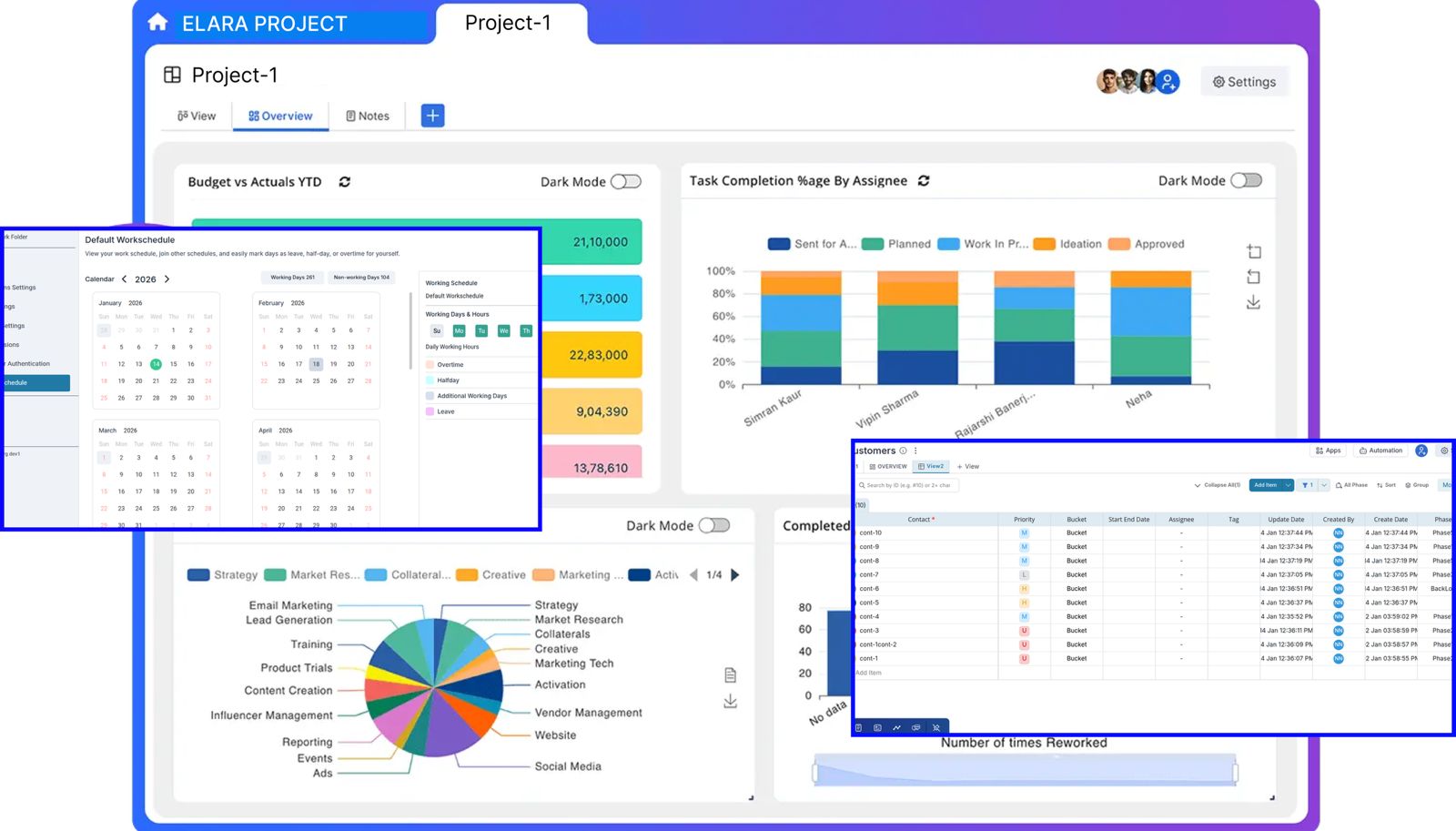This screenshot has width=1456, height=831.
Task: Click the Add Item button
Action: coord(1268,485)
